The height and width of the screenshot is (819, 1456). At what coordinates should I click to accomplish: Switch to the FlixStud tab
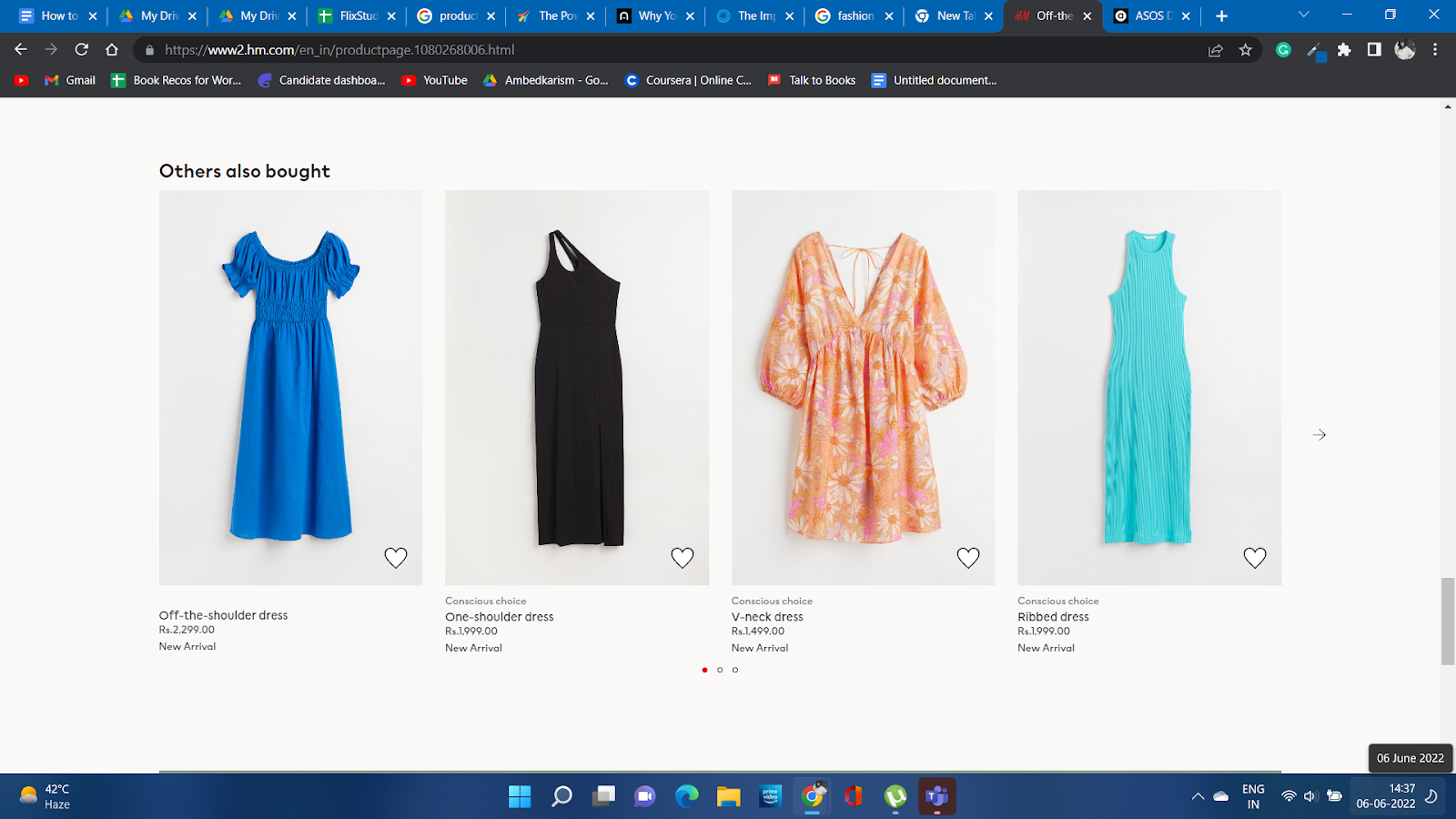[x=358, y=15]
